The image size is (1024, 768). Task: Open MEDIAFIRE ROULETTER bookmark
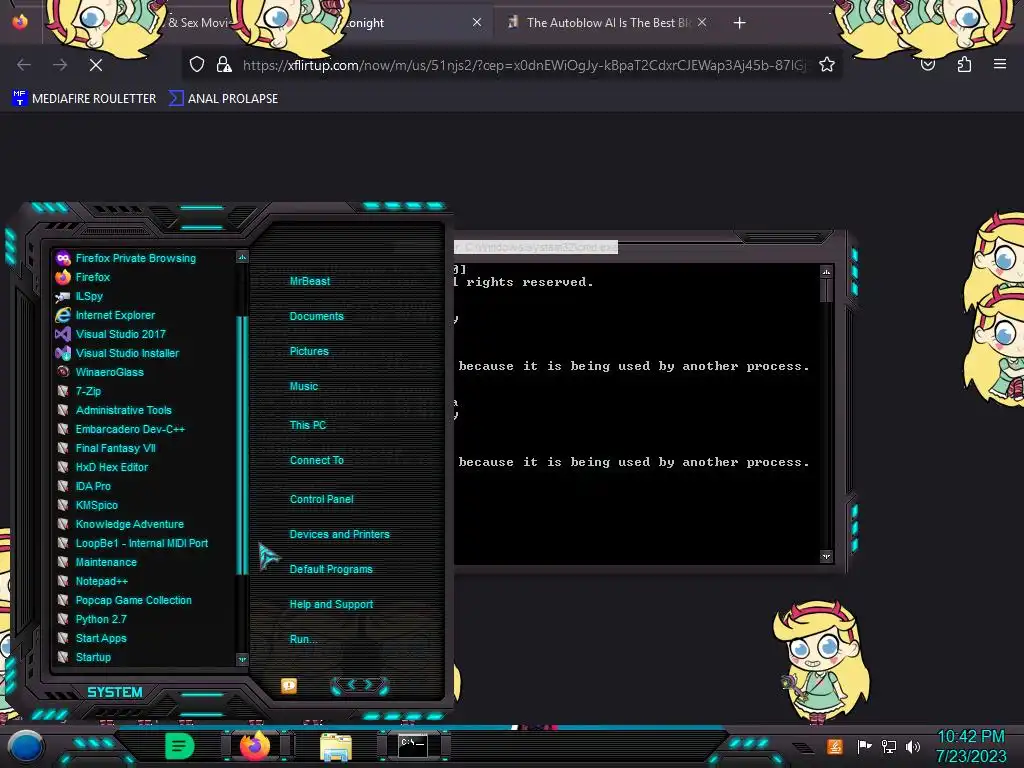[84, 99]
